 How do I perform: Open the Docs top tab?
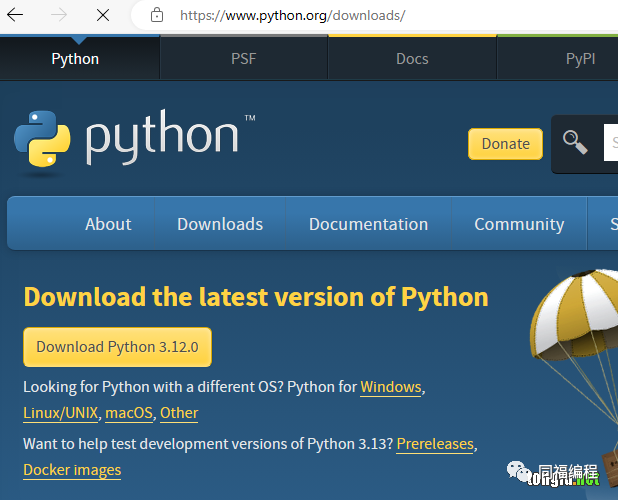(412, 59)
